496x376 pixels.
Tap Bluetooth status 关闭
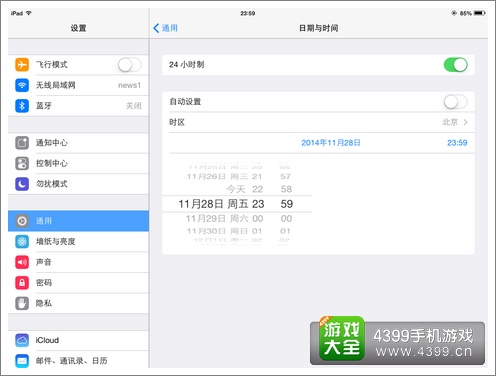pos(133,106)
